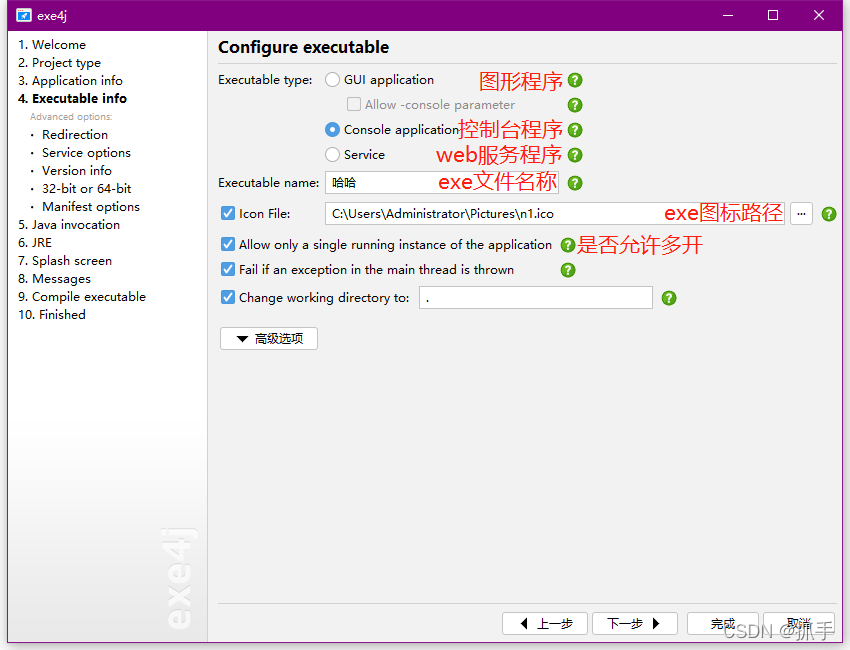The width and height of the screenshot is (850, 650).
Task: Open Manifest options section
Action: pos(91,207)
